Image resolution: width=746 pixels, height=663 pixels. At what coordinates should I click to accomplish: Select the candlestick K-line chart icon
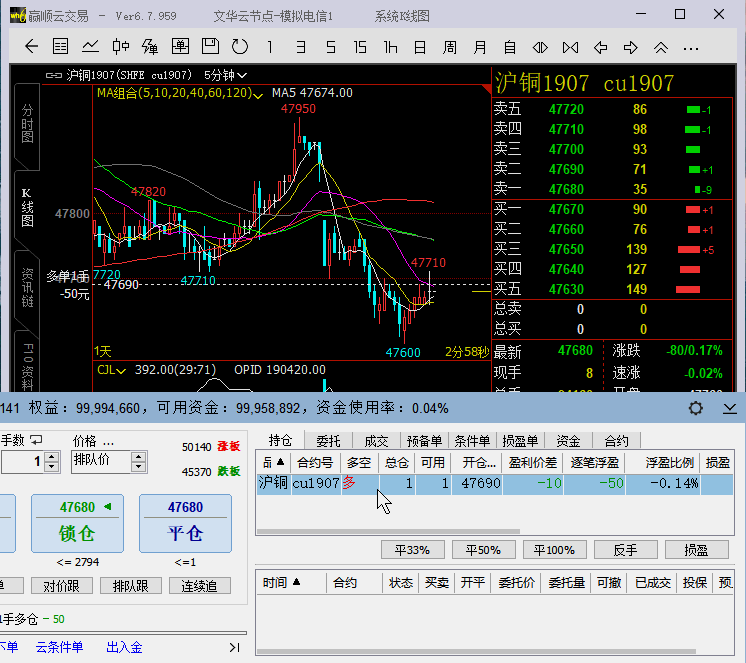tap(121, 47)
